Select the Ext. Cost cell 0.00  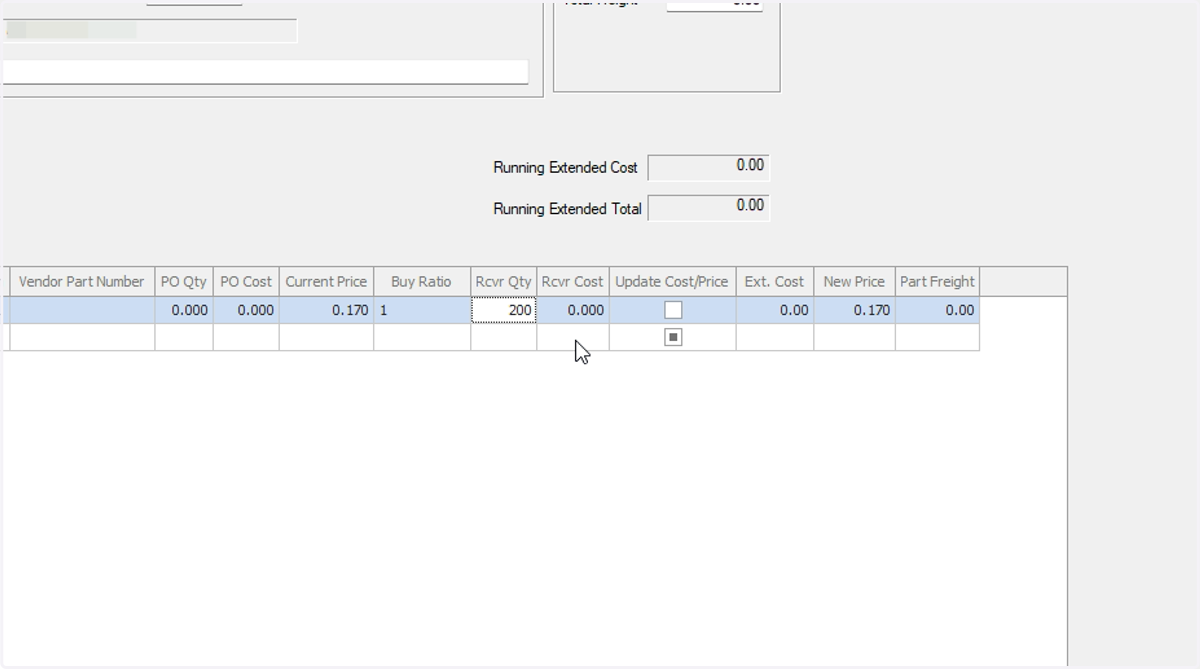click(x=775, y=310)
